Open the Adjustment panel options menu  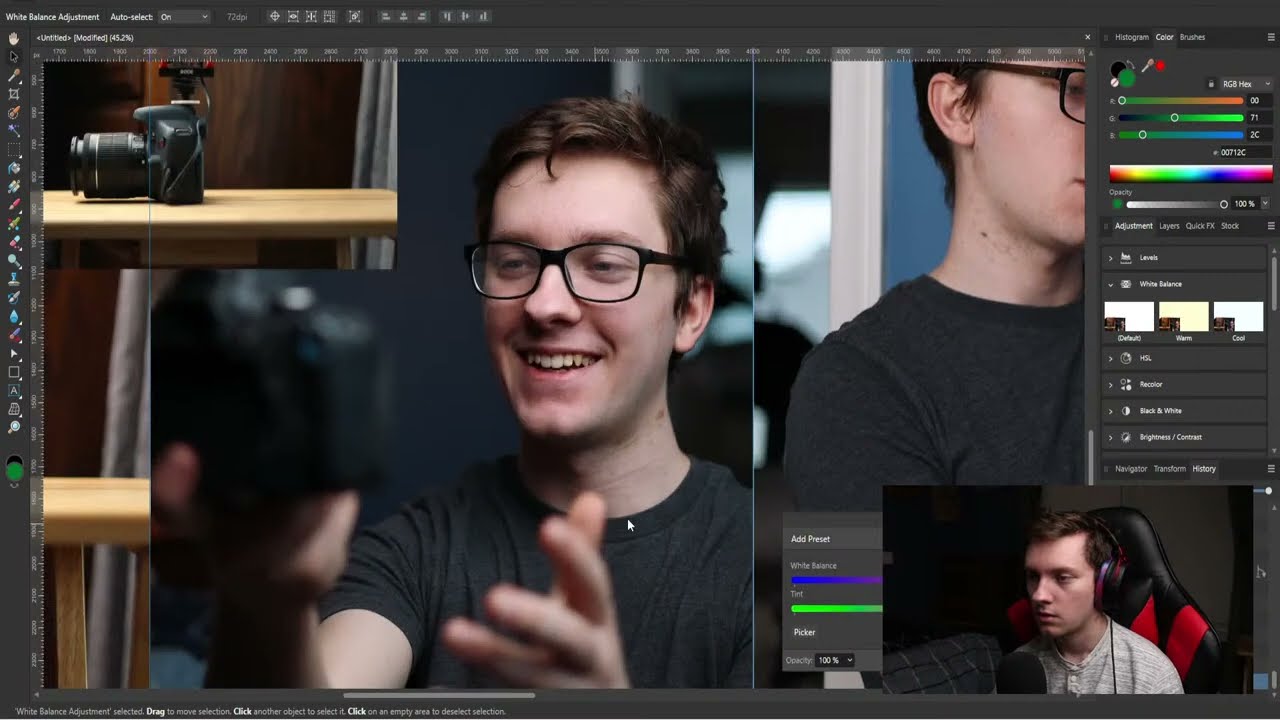[1271, 226]
